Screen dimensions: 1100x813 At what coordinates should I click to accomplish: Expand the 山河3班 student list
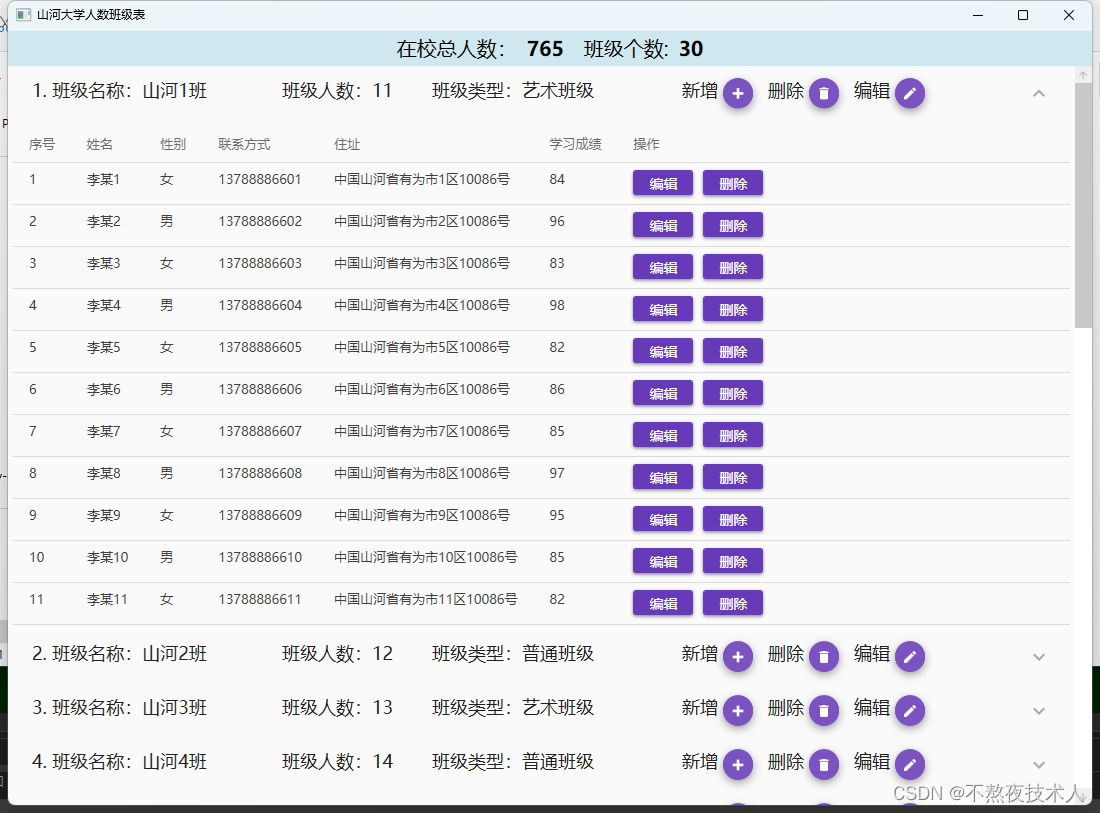pyautogui.click(x=1039, y=710)
